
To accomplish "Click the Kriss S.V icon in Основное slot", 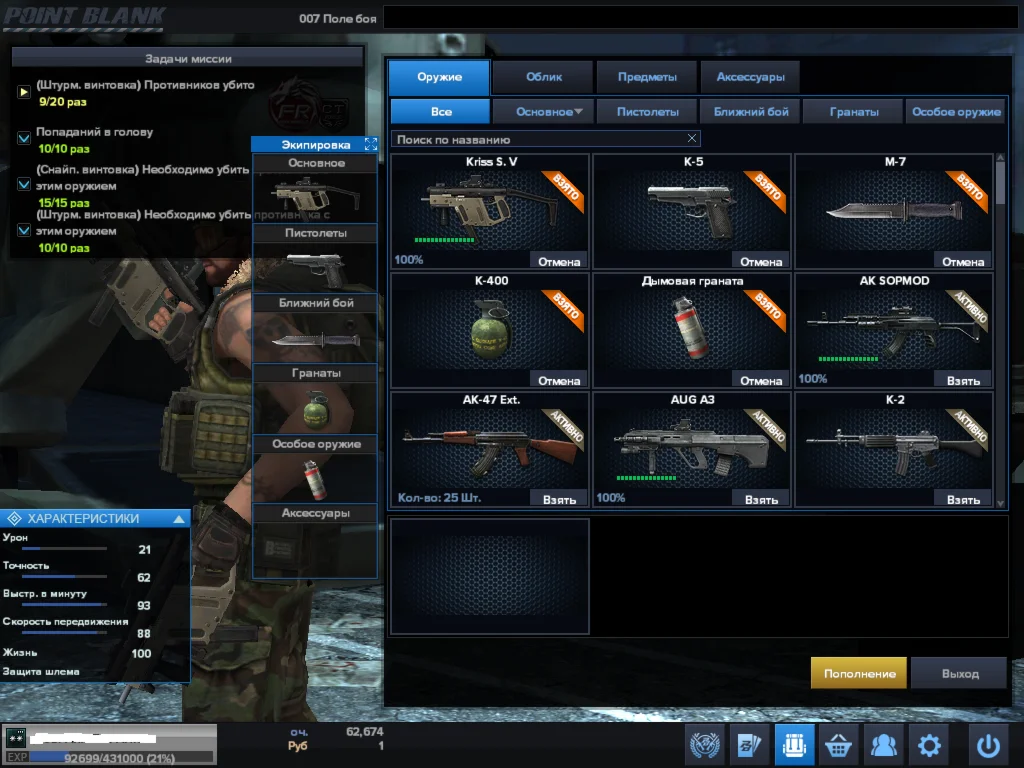I will click(315, 197).
